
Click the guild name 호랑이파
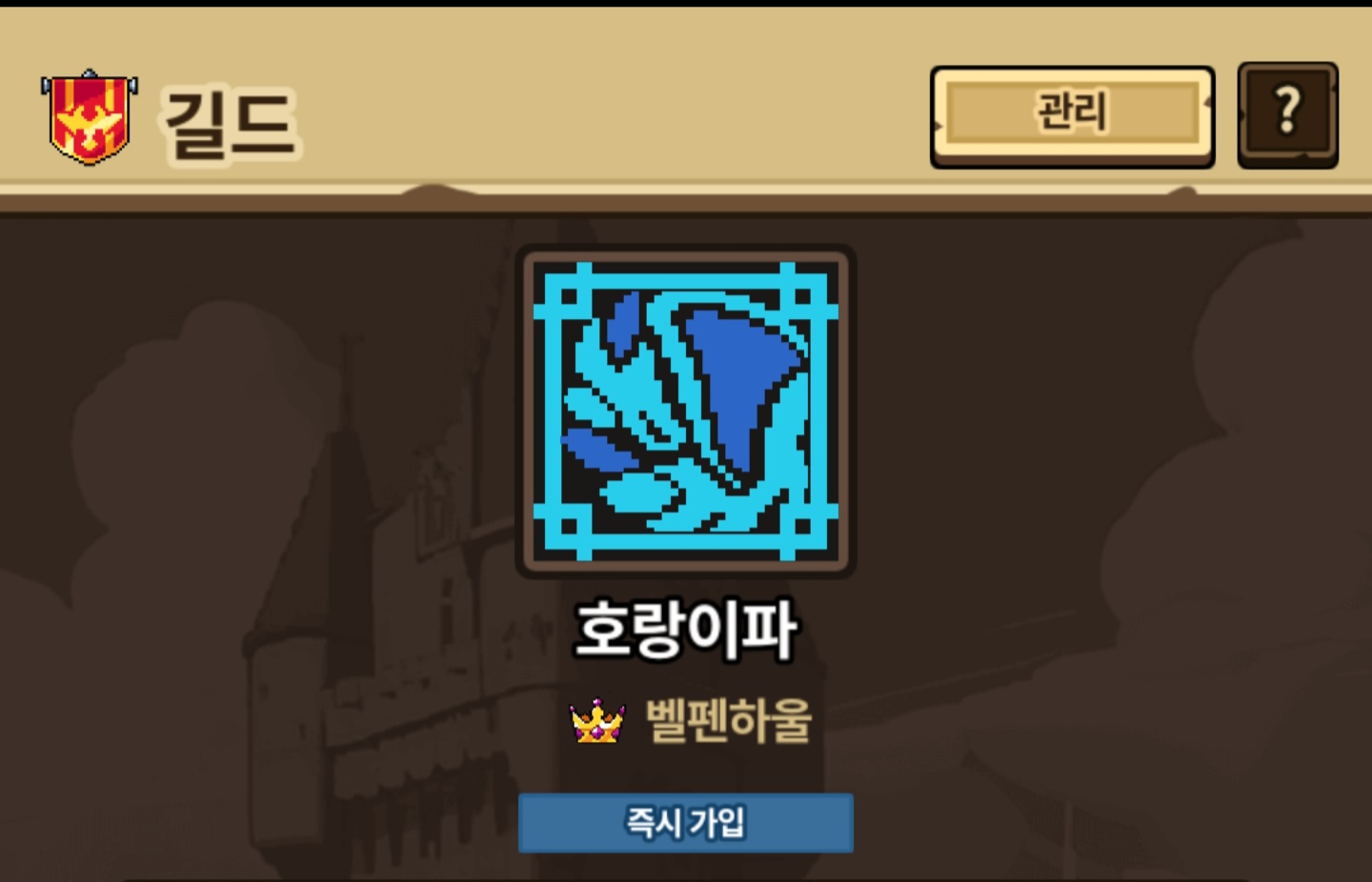[685, 630]
